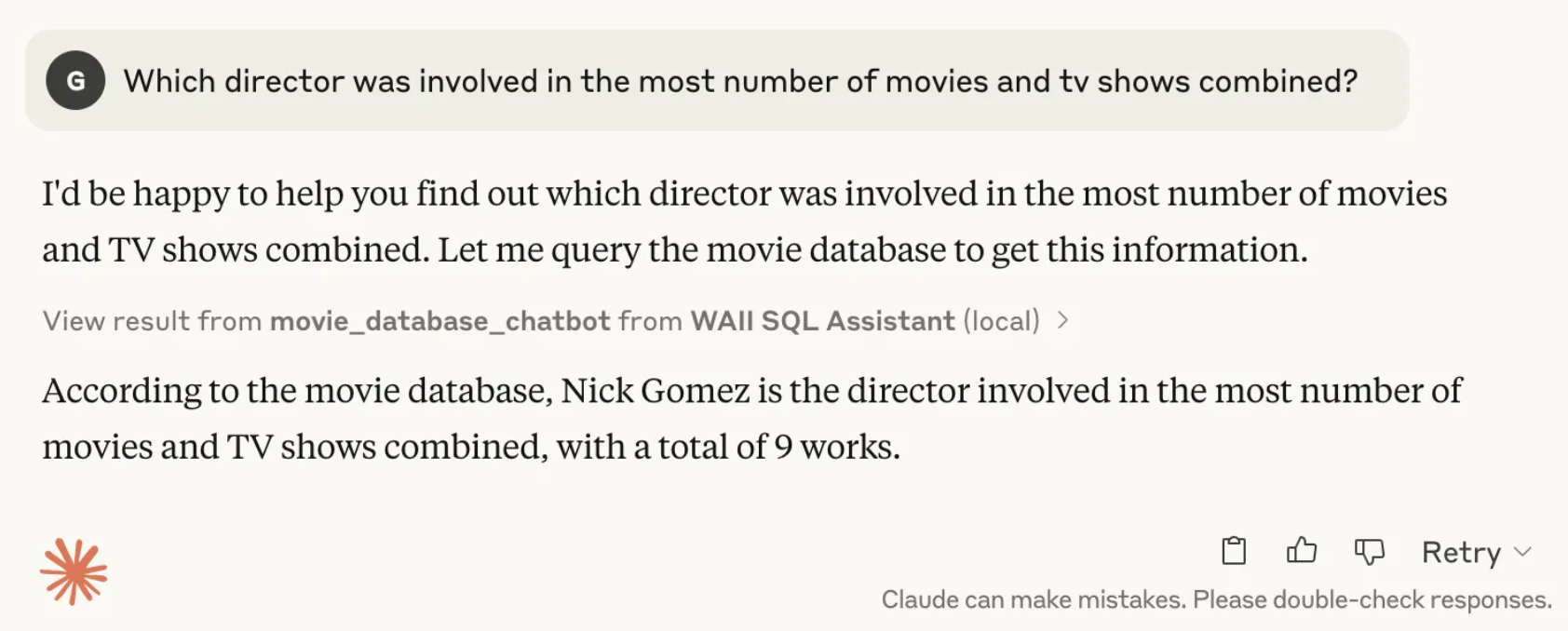The width and height of the screenshot is (1568, 631).
Task: Click 'Let me query the movie database' sentence
Action: (872, 249)
